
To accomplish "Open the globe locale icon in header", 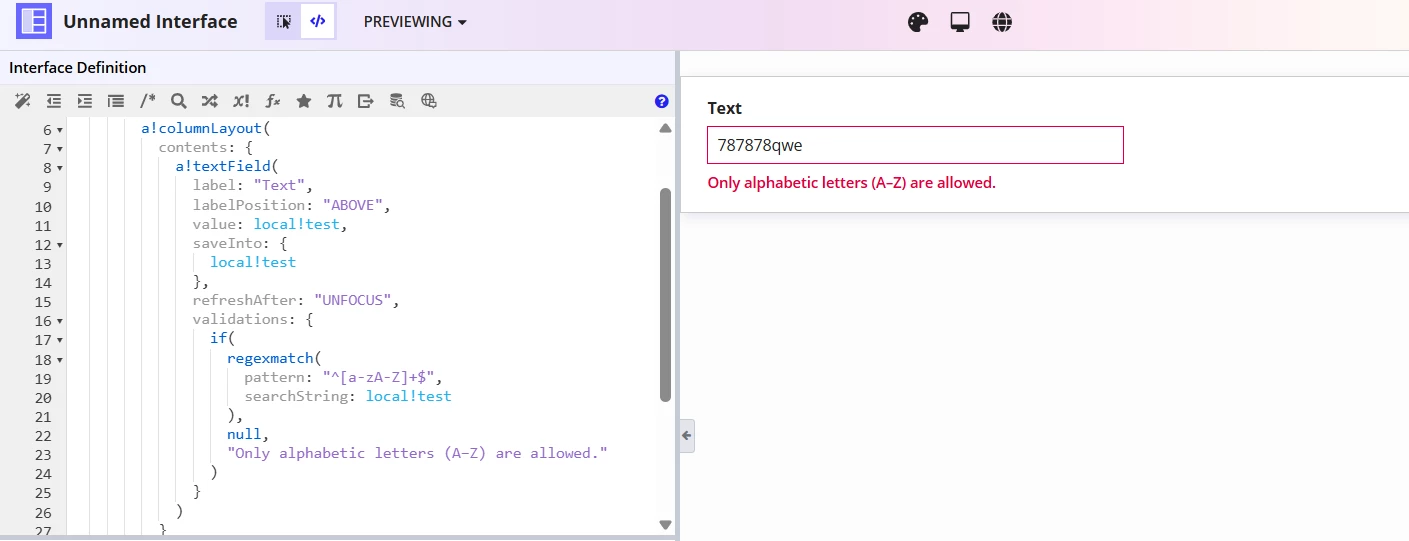I will pyautogui.click(x=1002, y=22).
